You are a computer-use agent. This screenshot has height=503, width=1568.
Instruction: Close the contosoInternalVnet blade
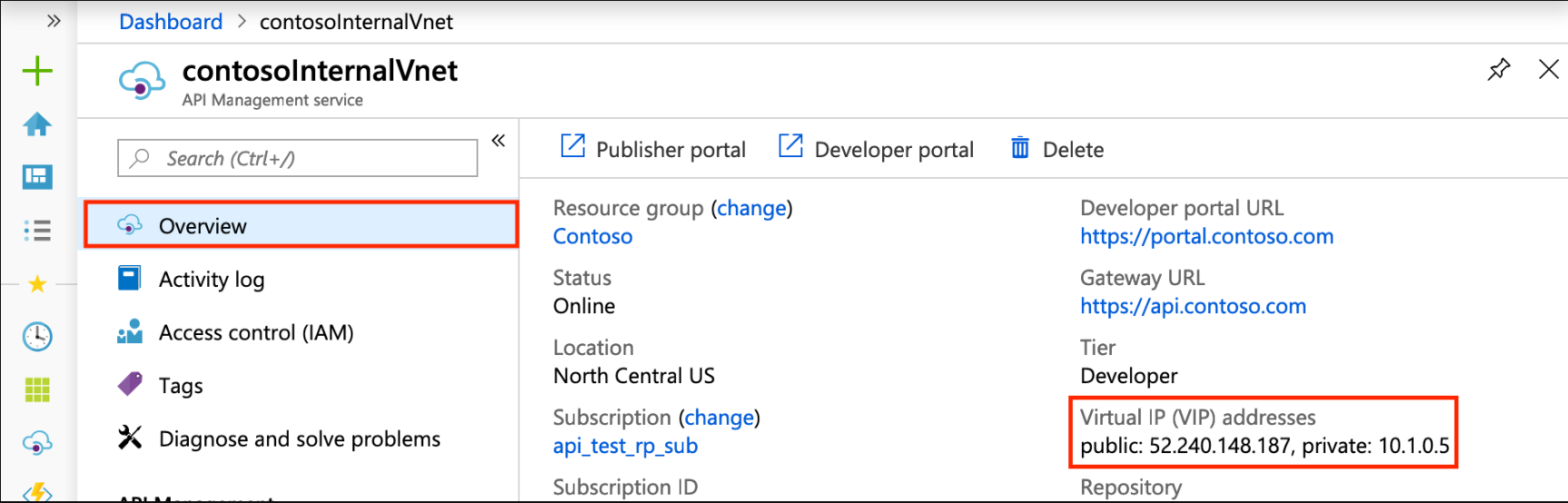[x=1549, y=69]
